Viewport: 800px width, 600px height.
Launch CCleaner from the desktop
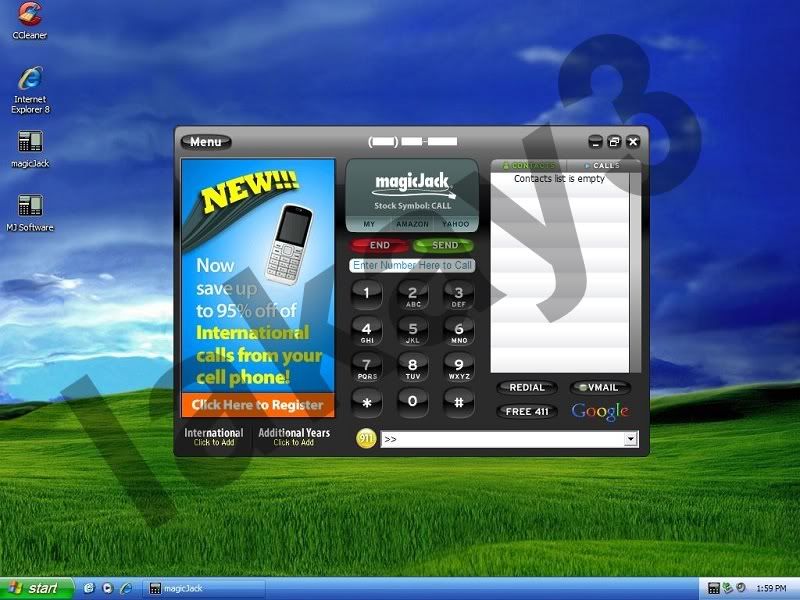(28, 18)
